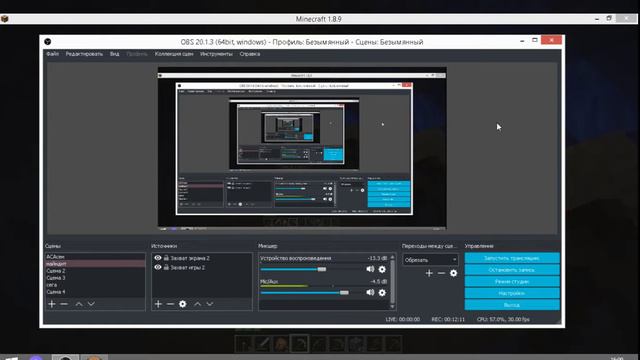Open the Инструменты menu
Screen dimensions: 640x360
(x=216, y=54)
